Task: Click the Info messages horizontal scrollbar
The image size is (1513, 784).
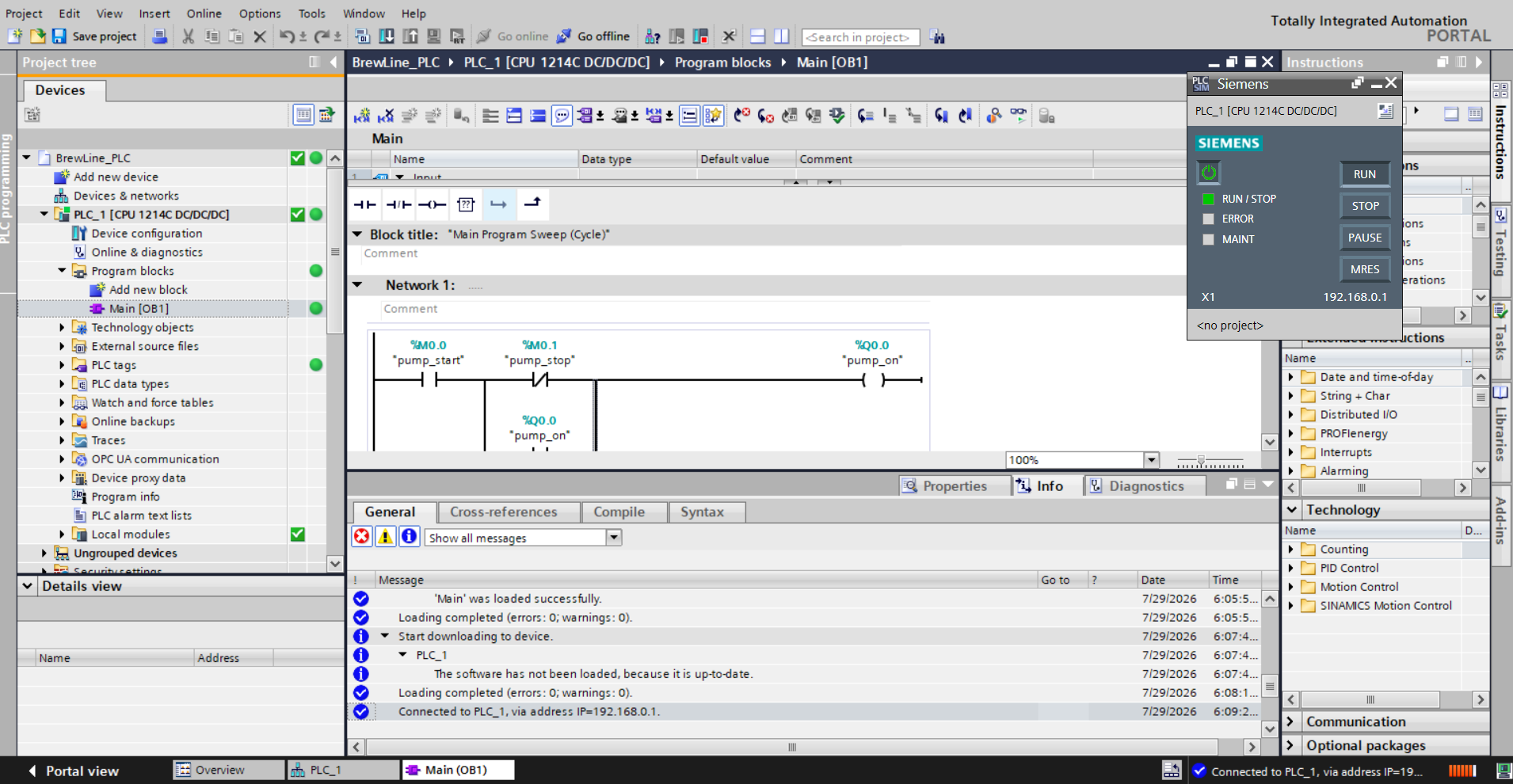Action: point(792,747)
